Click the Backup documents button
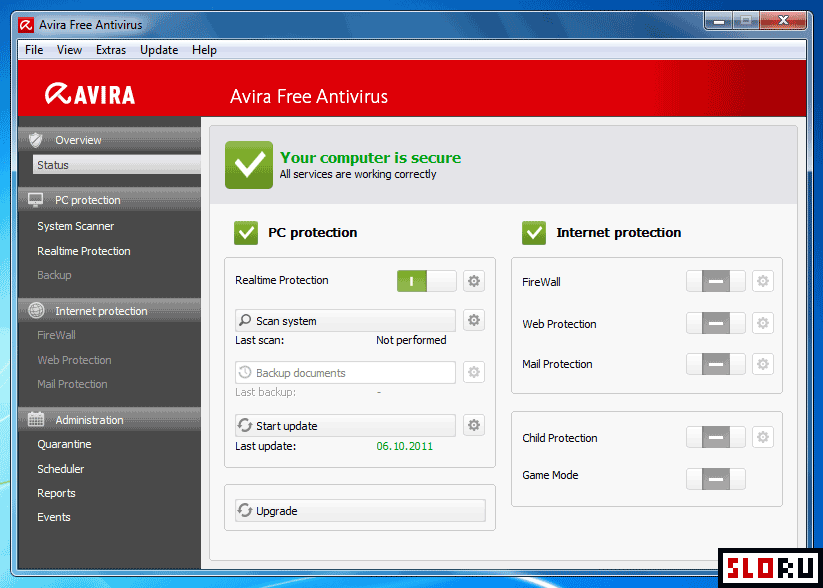Screen dimensions: 823x588 [x=345, y=372]
